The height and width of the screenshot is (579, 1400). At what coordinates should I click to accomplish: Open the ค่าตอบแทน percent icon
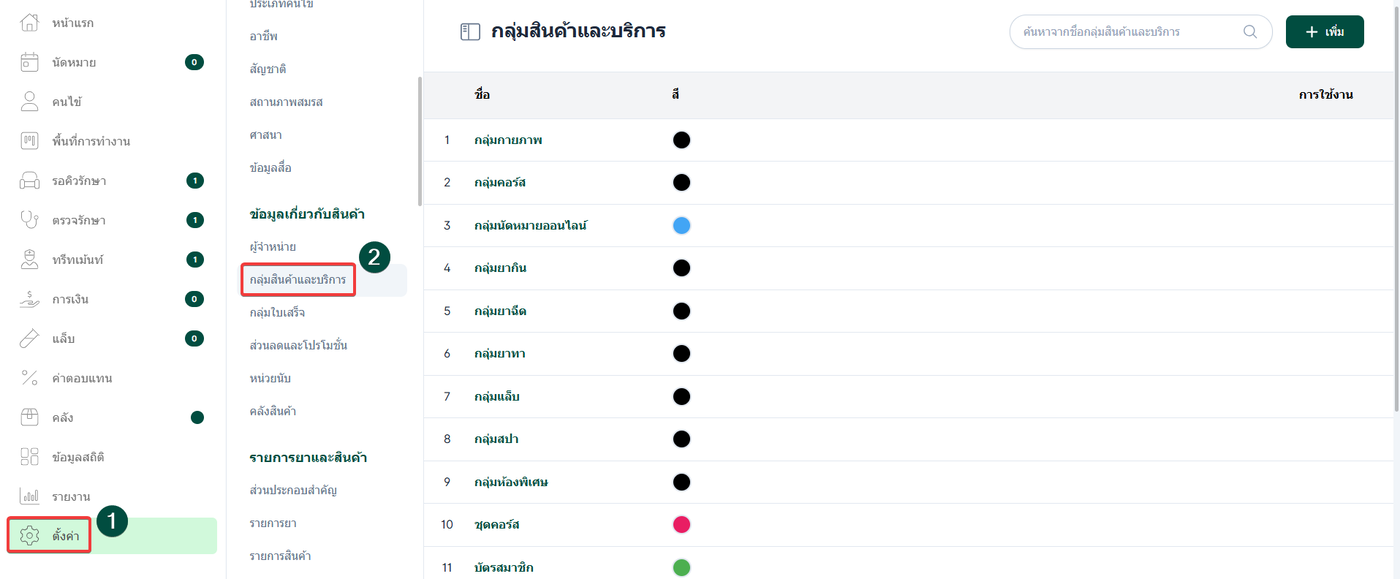(30, 378)
